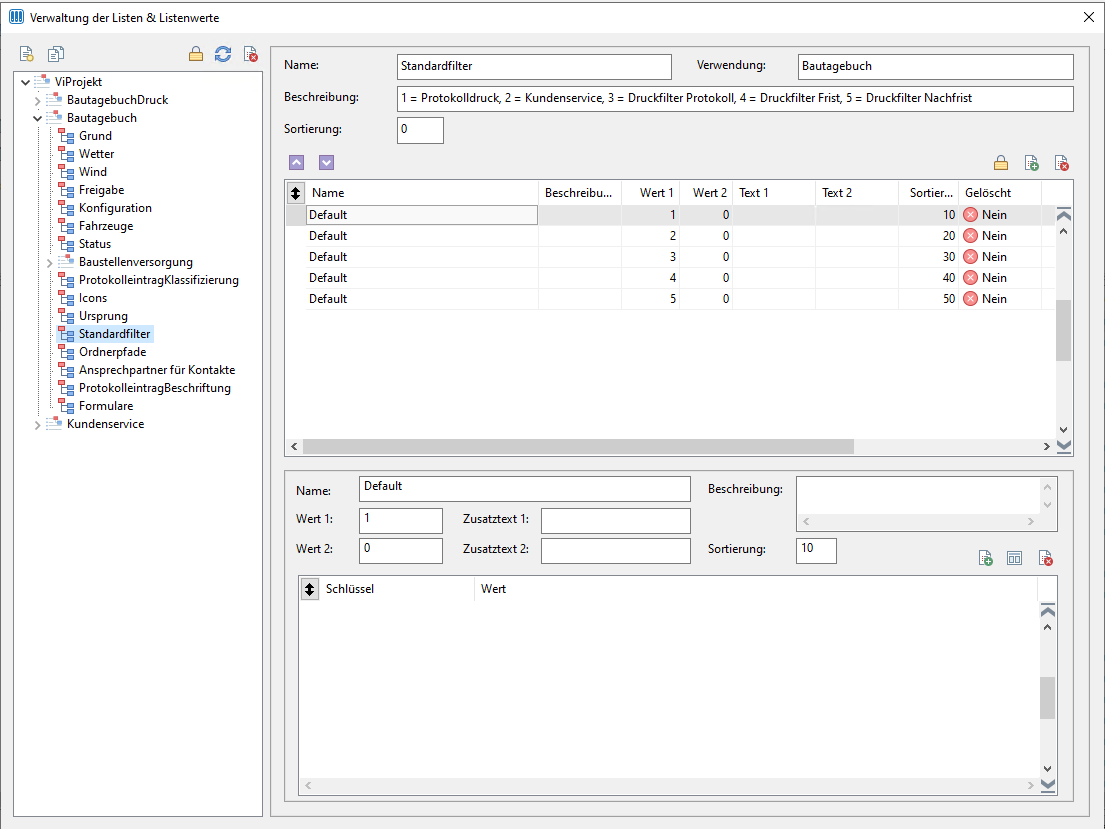Click the copy list icon above the tree

56,54
